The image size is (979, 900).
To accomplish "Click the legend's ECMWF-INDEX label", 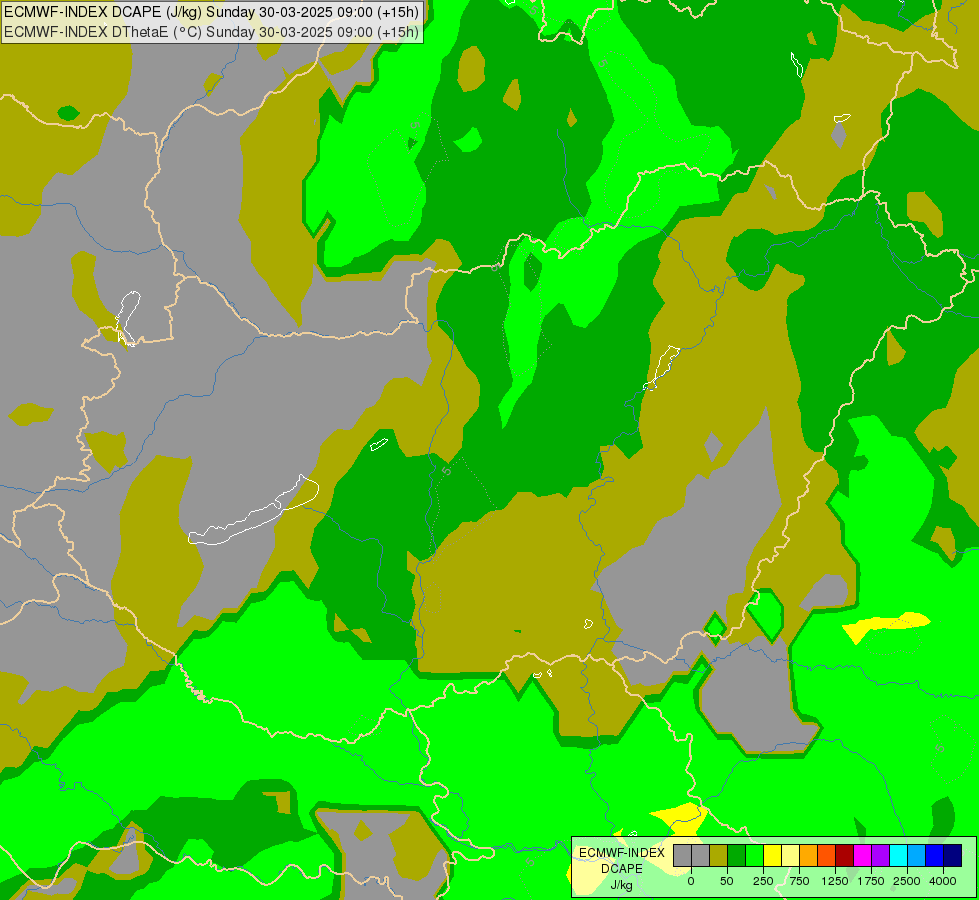I will 622,853.
